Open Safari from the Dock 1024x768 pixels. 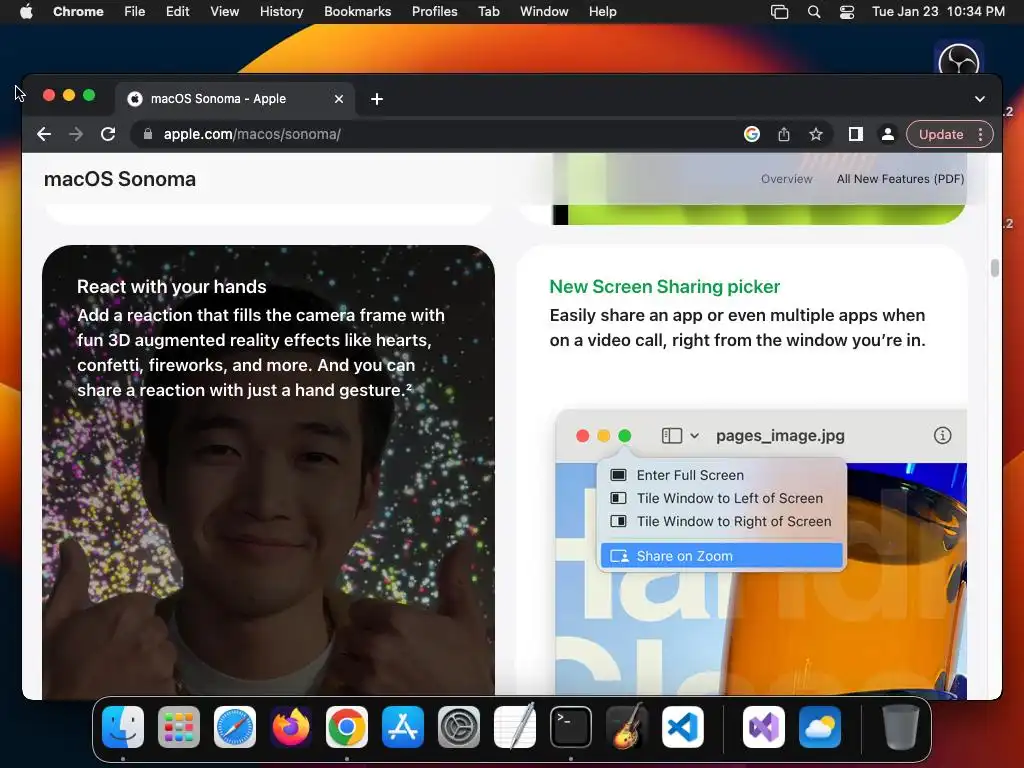[x=235, y=727]
